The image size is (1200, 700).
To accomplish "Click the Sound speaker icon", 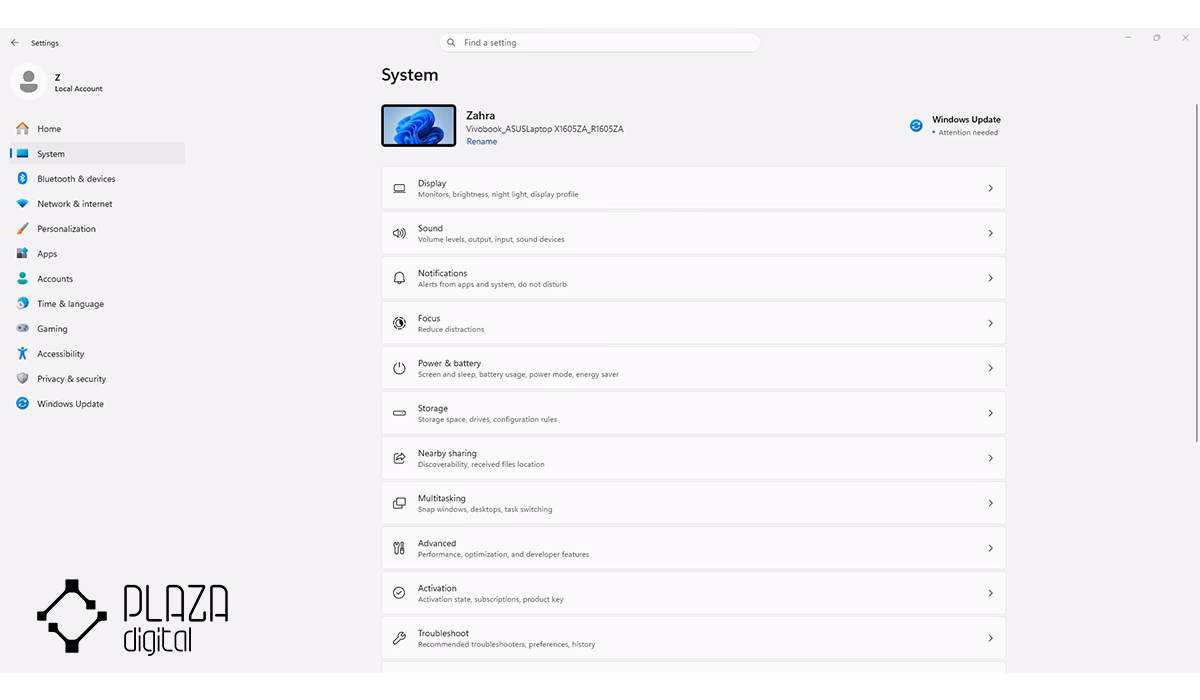I will (x=399, y=233).
